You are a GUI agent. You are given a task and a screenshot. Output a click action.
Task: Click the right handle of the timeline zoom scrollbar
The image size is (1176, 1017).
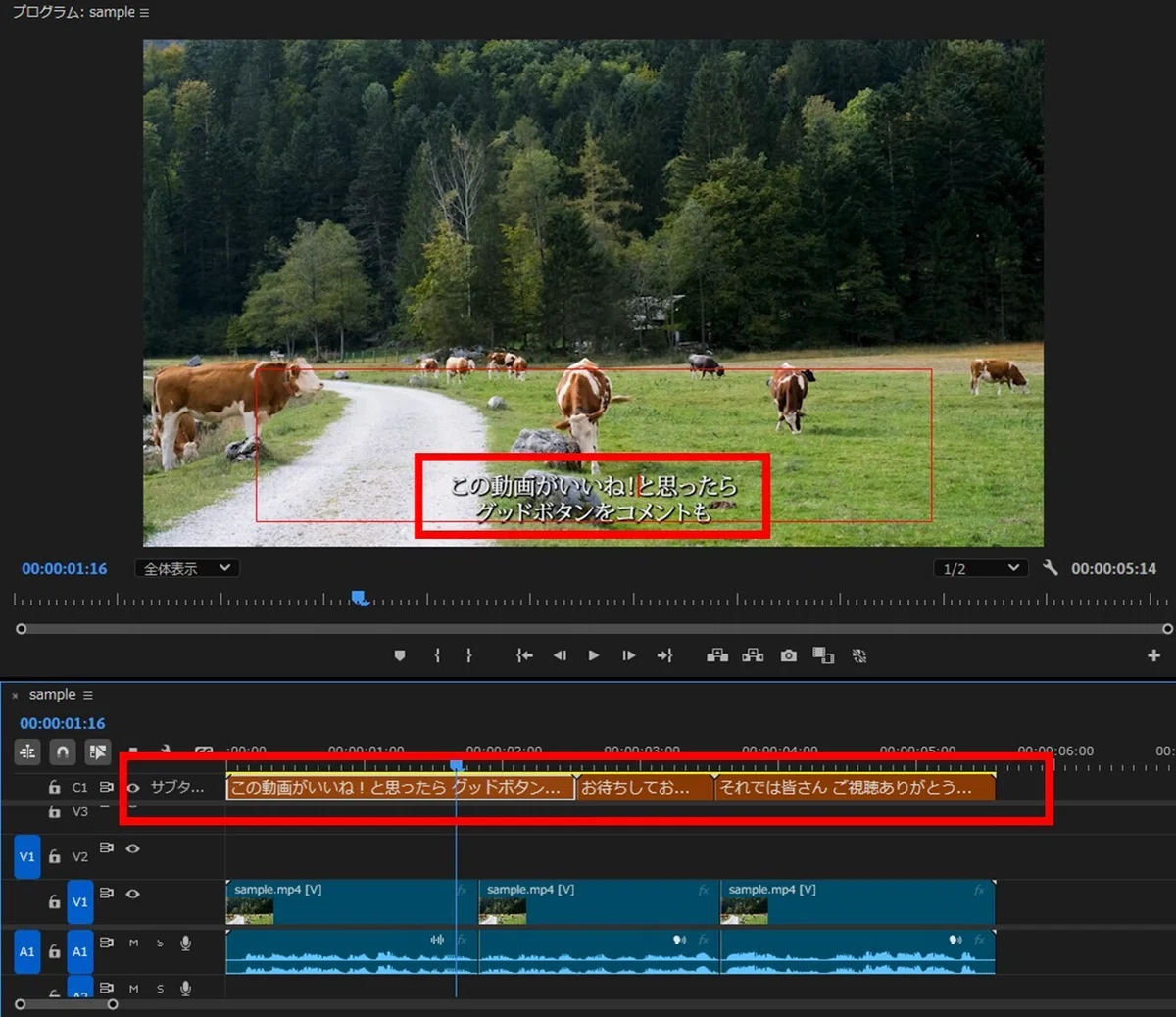pyautogui.click(x=113, y=1004)
